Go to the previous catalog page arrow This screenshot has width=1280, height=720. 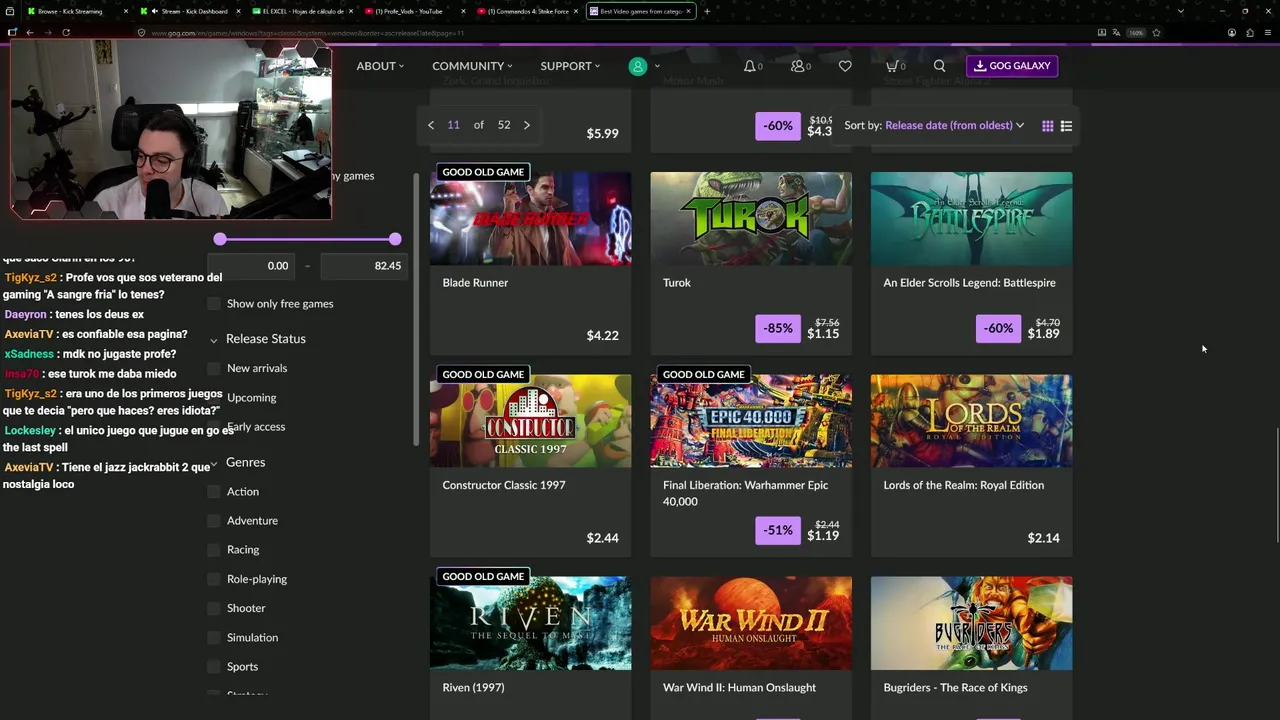tap(431, 125)
